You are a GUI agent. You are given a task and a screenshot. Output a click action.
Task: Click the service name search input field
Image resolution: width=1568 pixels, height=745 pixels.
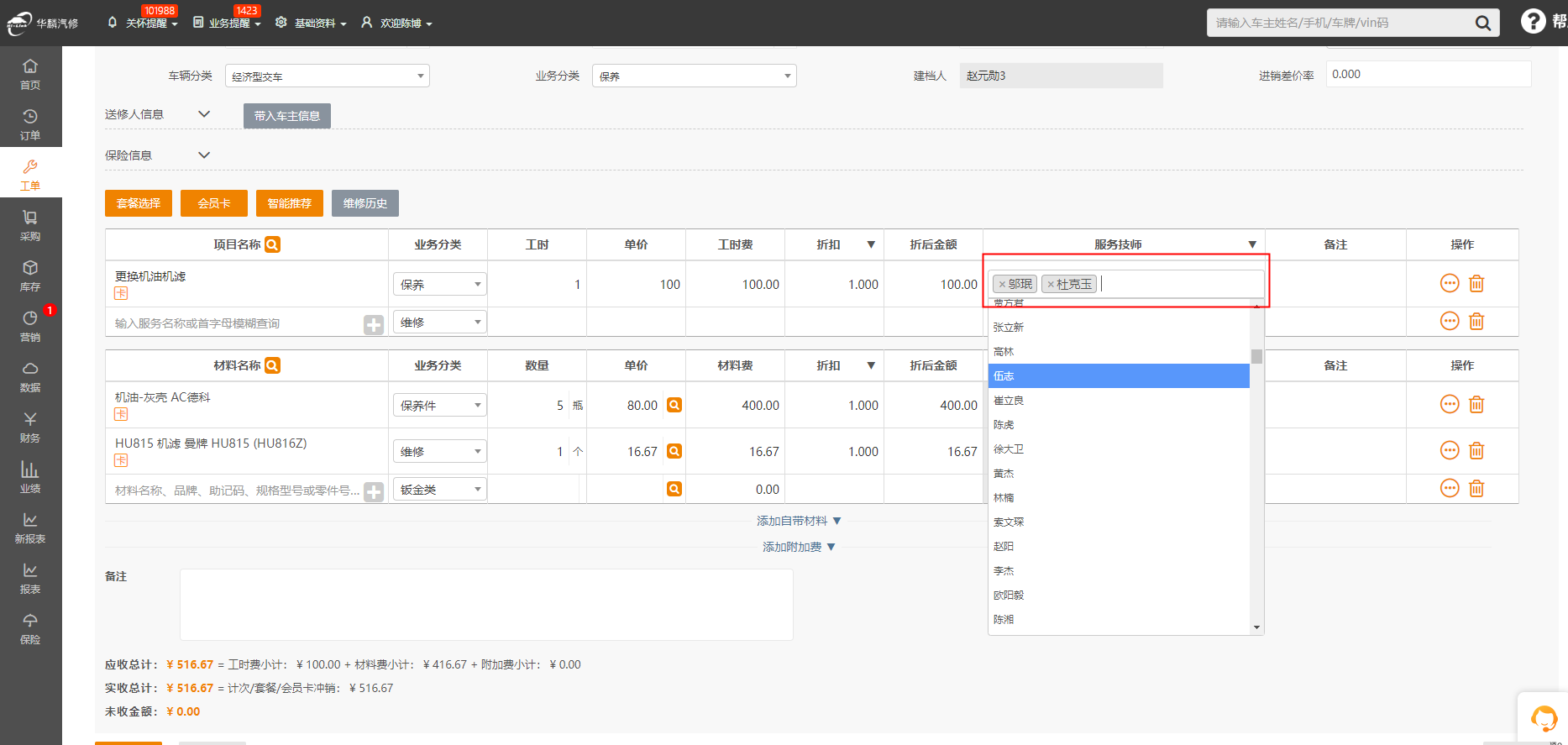237,323
